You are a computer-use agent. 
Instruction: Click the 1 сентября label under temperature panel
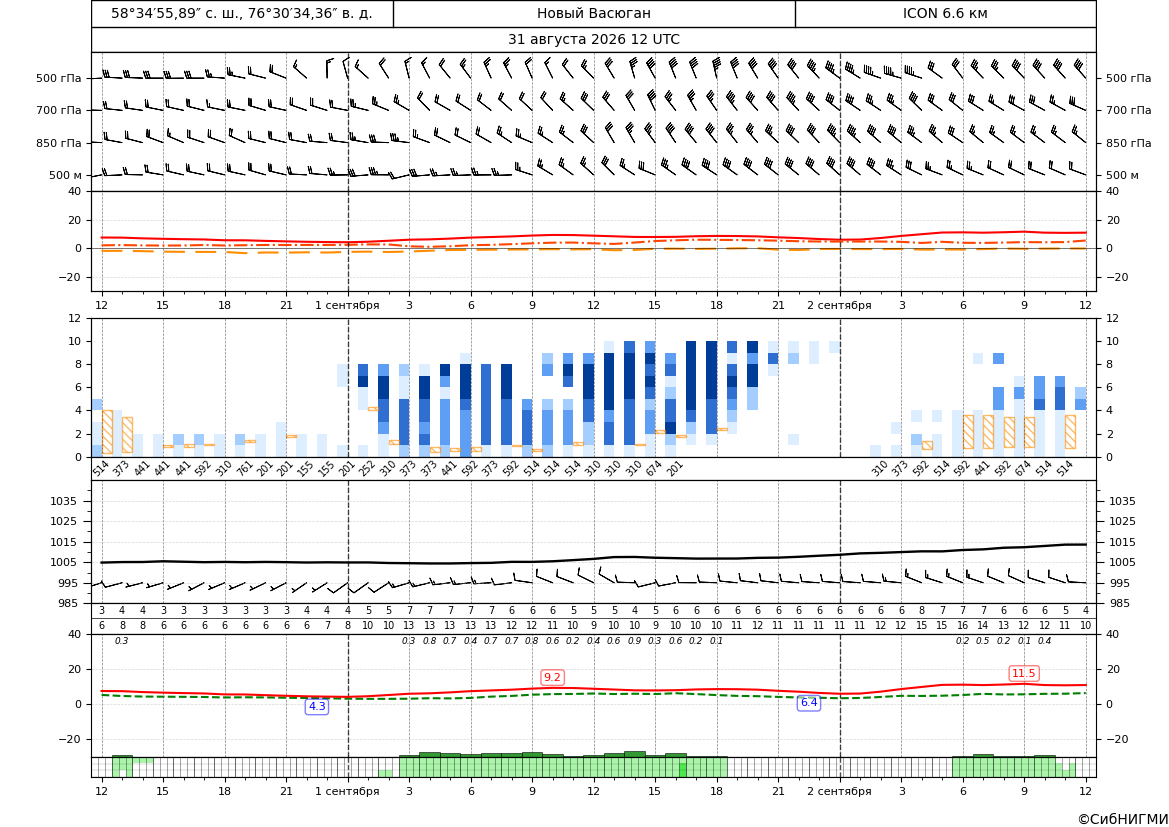click(x=347, y=305)
